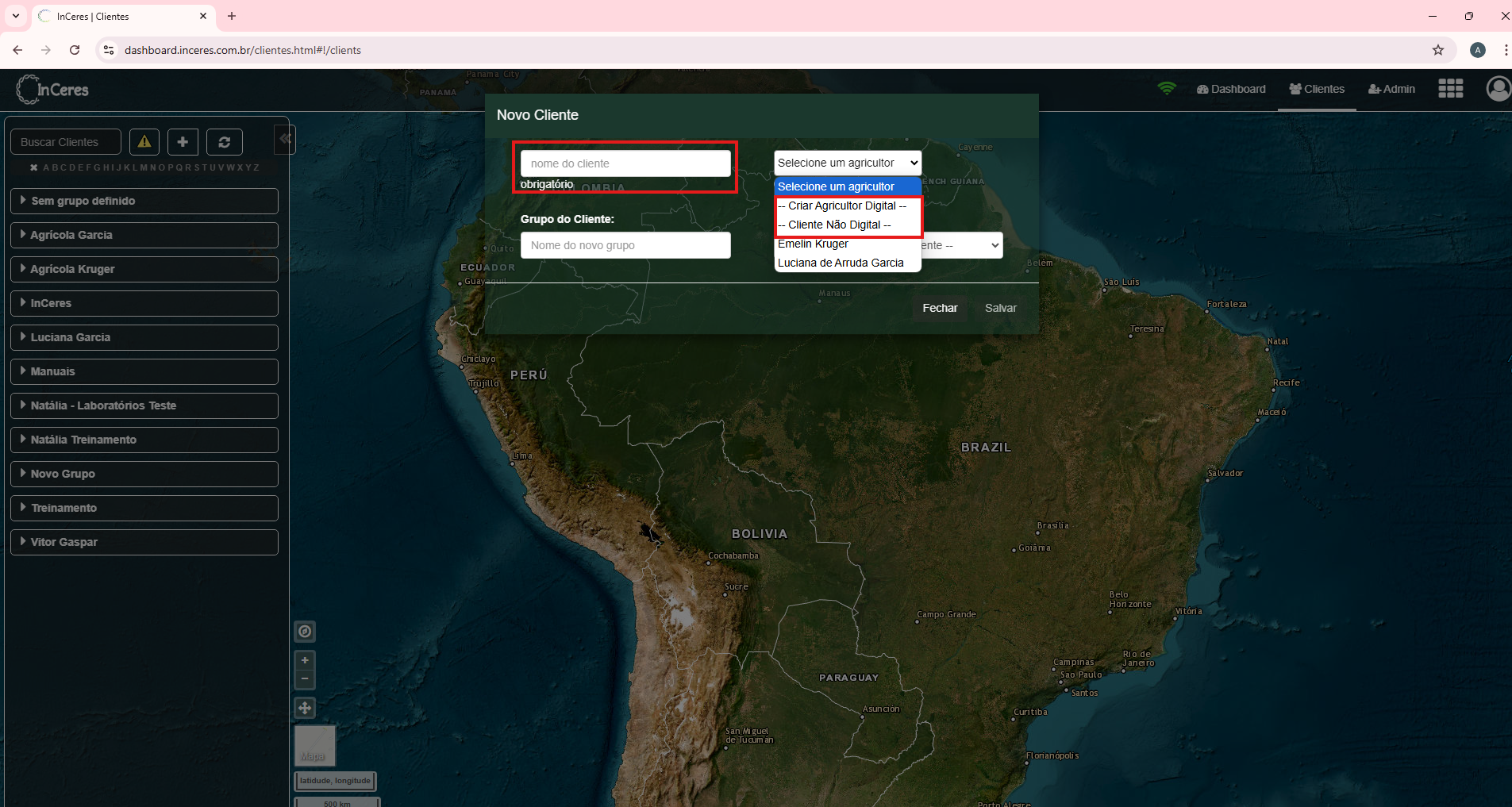This screenshot has height=807, width=1512.
Task: Choose Criar Agricultor Digital option
Action: [847, 206]
